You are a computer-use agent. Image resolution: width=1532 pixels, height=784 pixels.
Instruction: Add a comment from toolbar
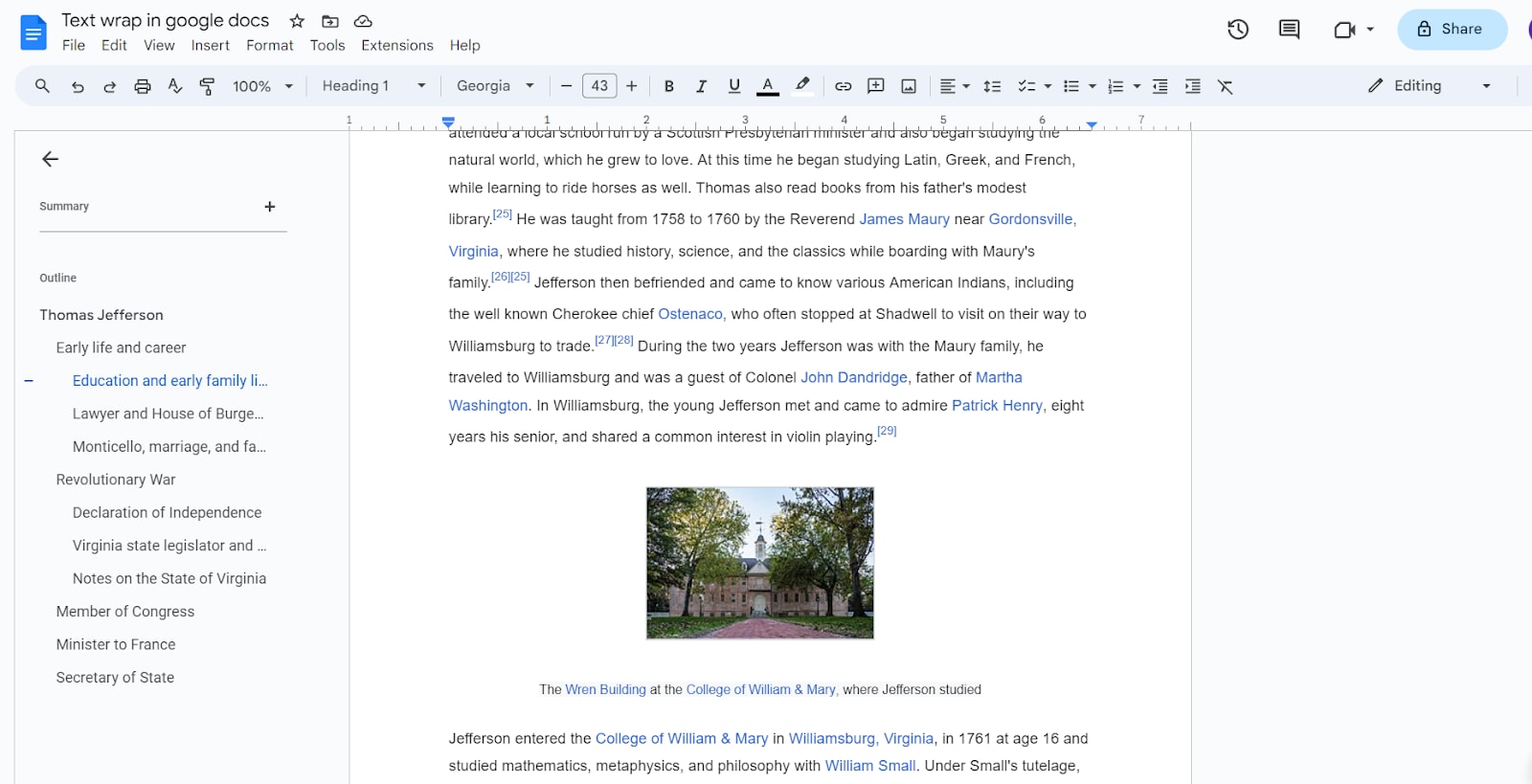coord(876,86)
